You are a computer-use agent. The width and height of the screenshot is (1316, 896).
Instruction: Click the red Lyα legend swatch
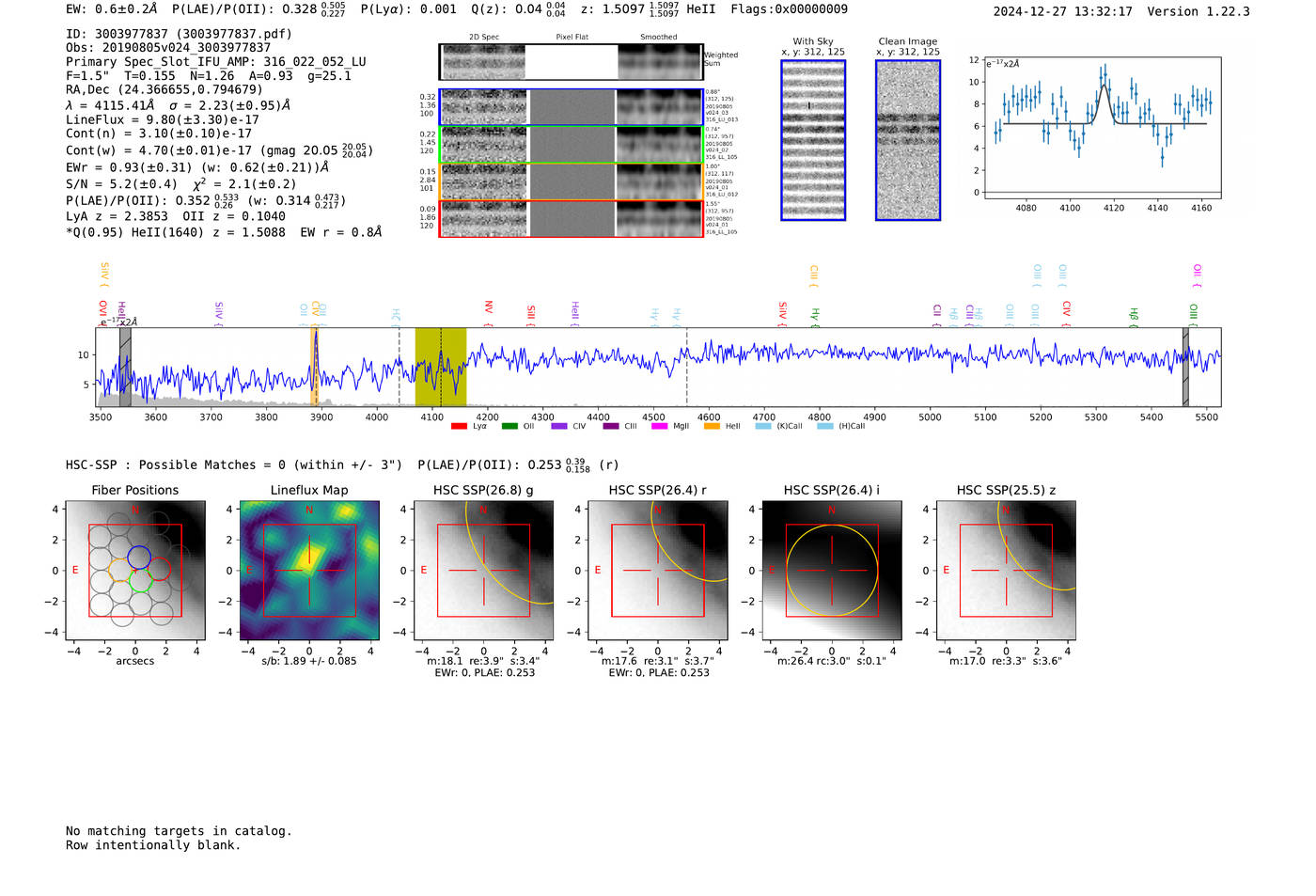(x=459, y=426)
